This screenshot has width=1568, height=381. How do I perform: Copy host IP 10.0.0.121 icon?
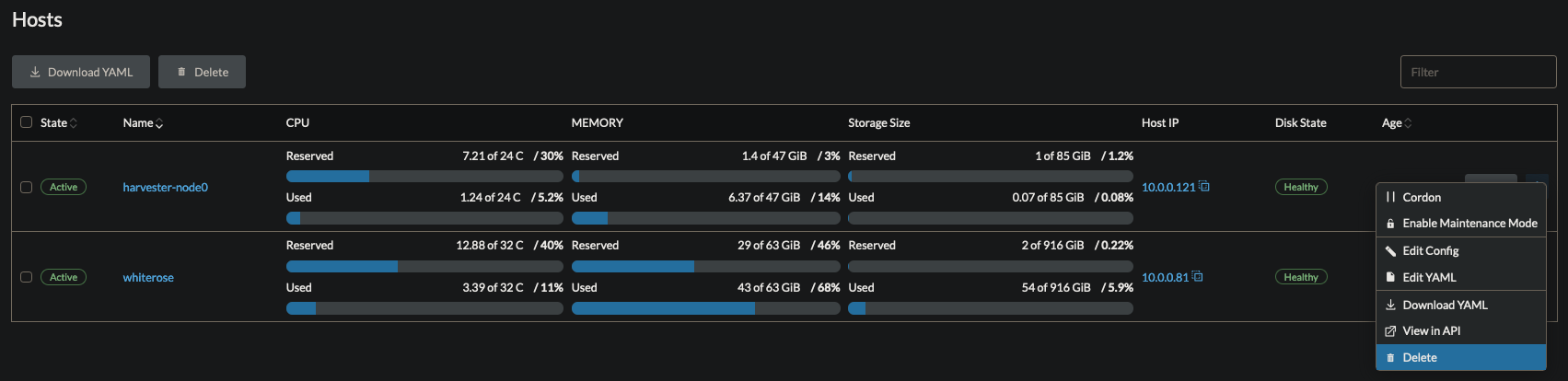[1204, 186]
